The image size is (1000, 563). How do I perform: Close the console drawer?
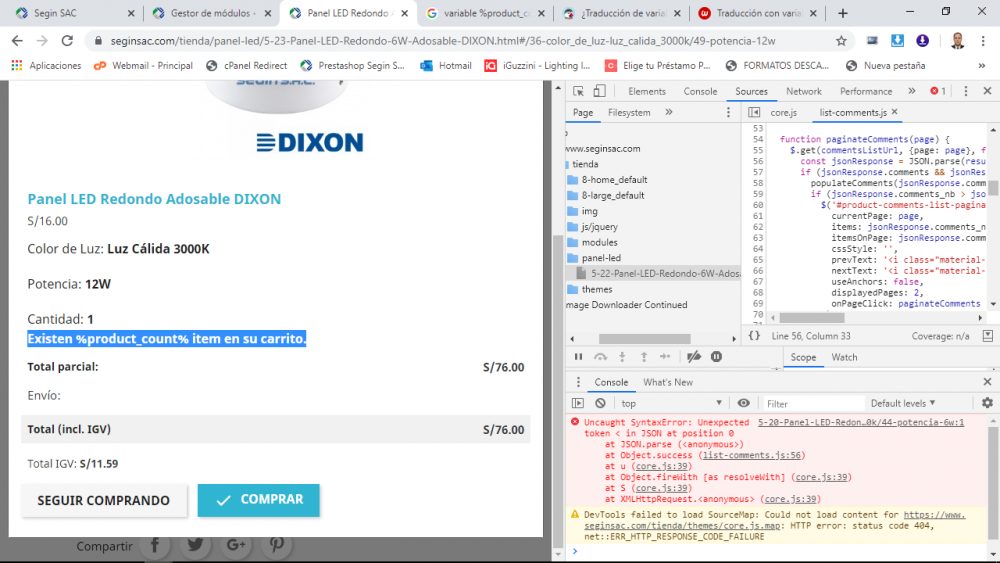987,382
